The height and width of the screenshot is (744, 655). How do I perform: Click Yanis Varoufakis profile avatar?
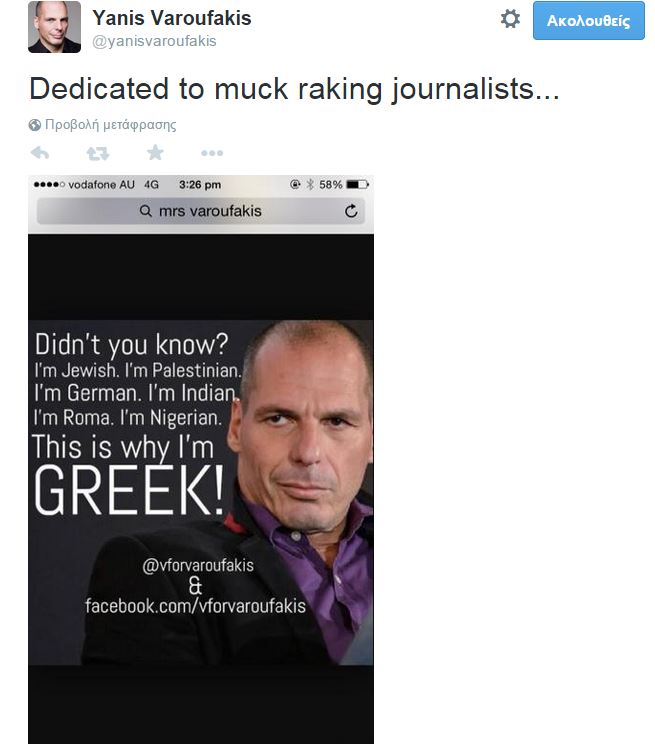coord(54,27)
